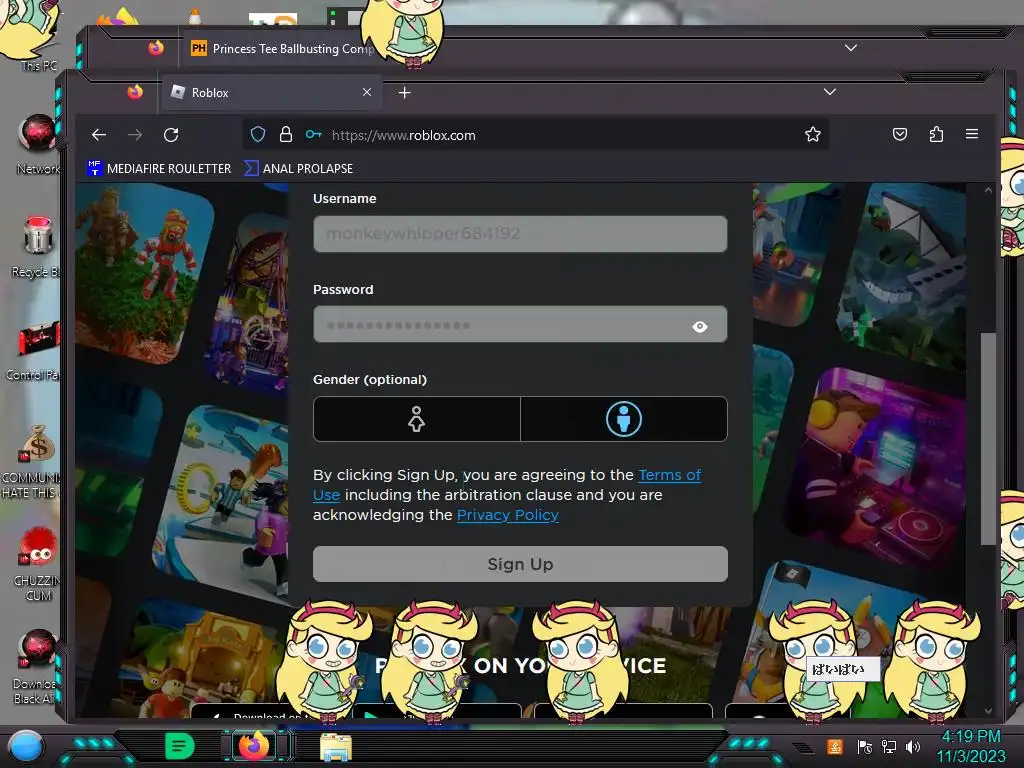Select the Recycle Bin desktop icon
Viewport: 1024px width, 768px height.
tap(37, 247)
